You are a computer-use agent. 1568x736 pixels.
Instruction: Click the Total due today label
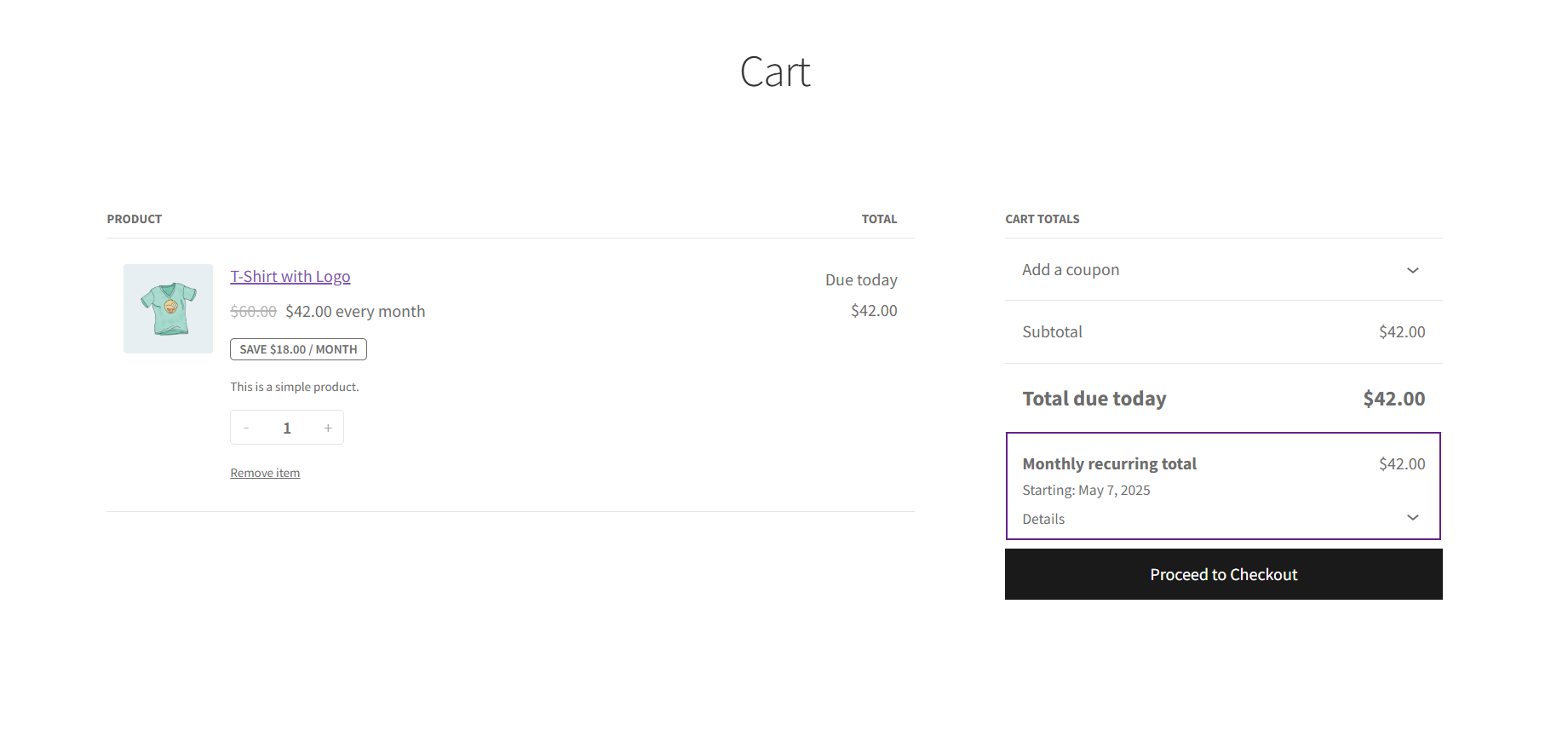click(1094, 399)
